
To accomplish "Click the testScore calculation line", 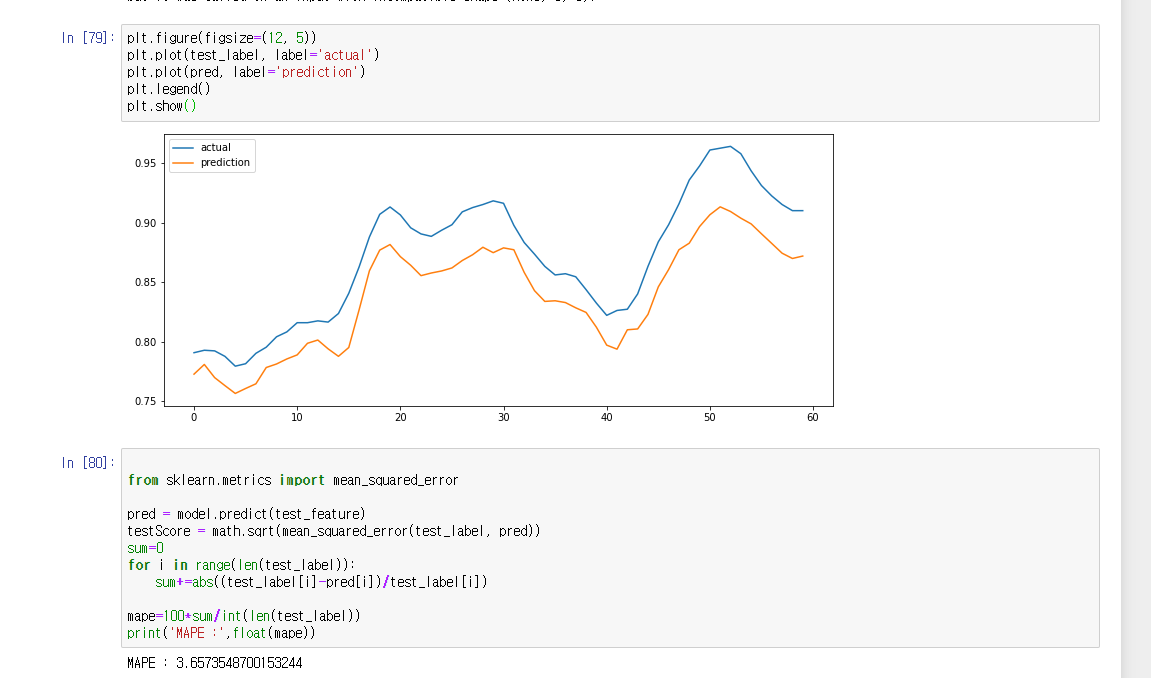I will [x=334, y=531].
